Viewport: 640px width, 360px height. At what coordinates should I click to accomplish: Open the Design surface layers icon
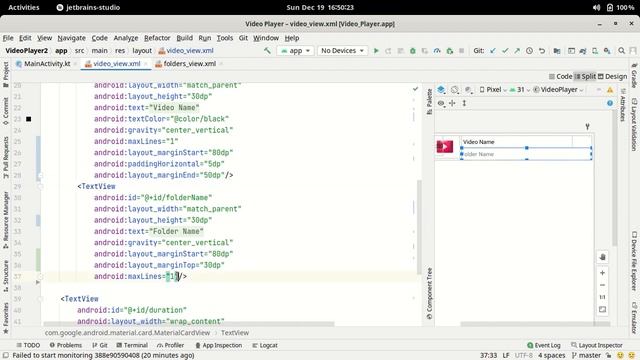tap(441, 90)
